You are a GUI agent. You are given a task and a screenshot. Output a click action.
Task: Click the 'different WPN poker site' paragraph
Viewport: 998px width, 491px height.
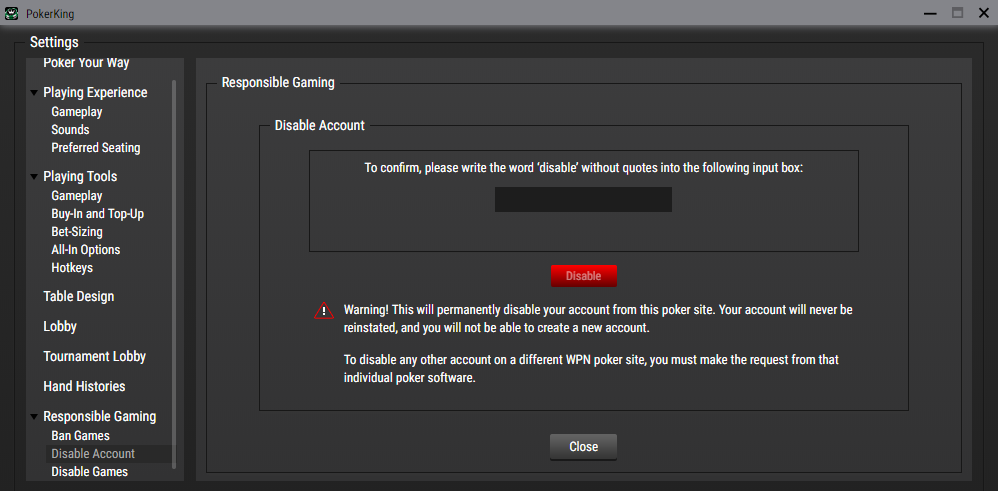click(x=592, y=369)
